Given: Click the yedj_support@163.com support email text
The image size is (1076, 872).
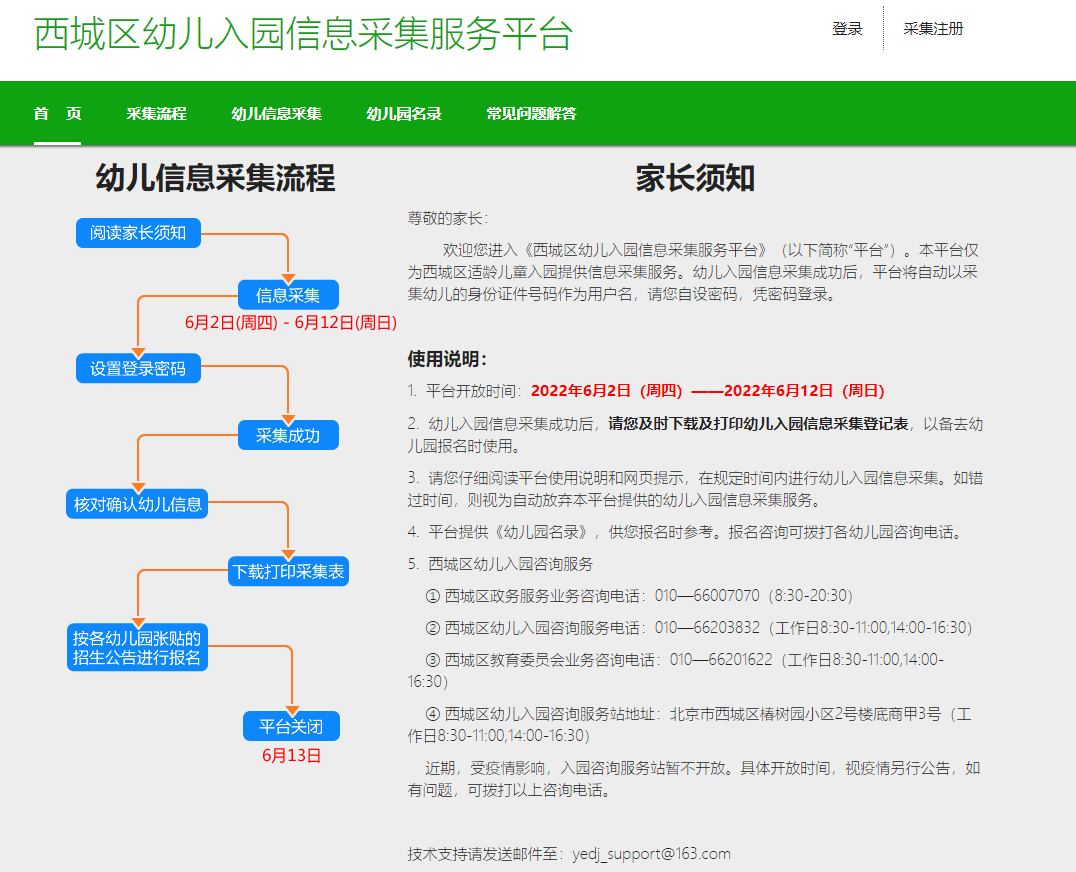Looking at the screenshot, I should pyautogui.click(x=651, y=854).
